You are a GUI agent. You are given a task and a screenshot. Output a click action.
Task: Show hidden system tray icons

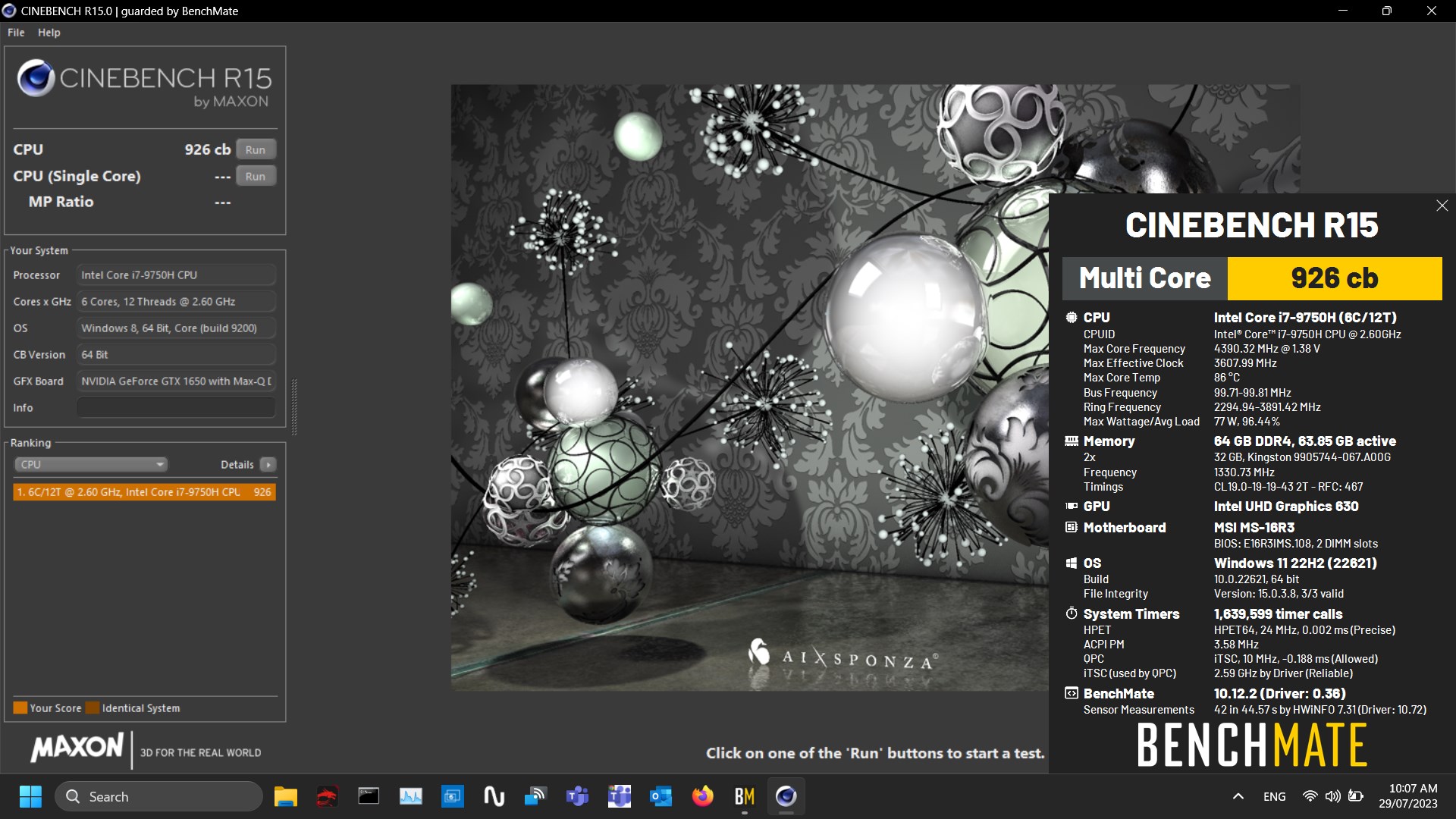tap(1238, 796)
